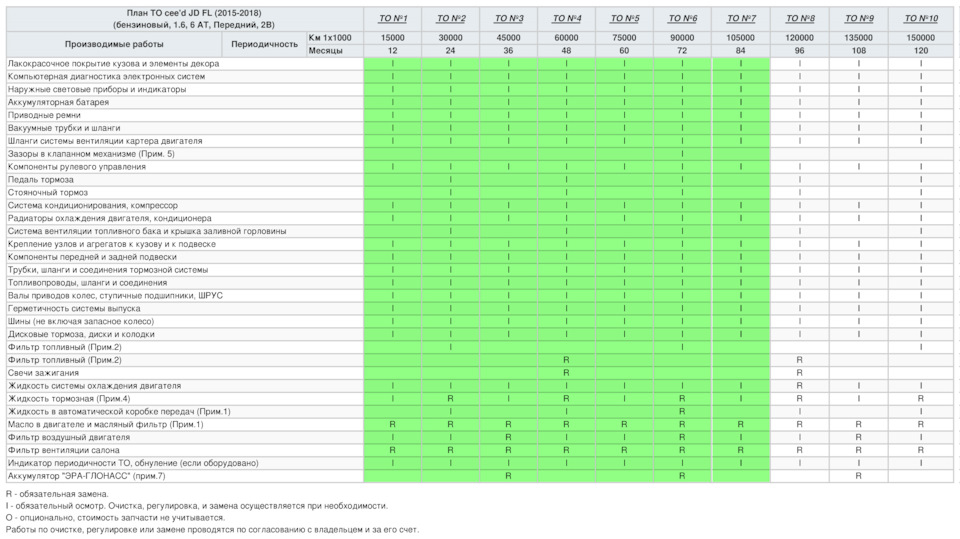960x539 pixels.
Task: Select the 105000 km value
Action: (x=741, y=37)
